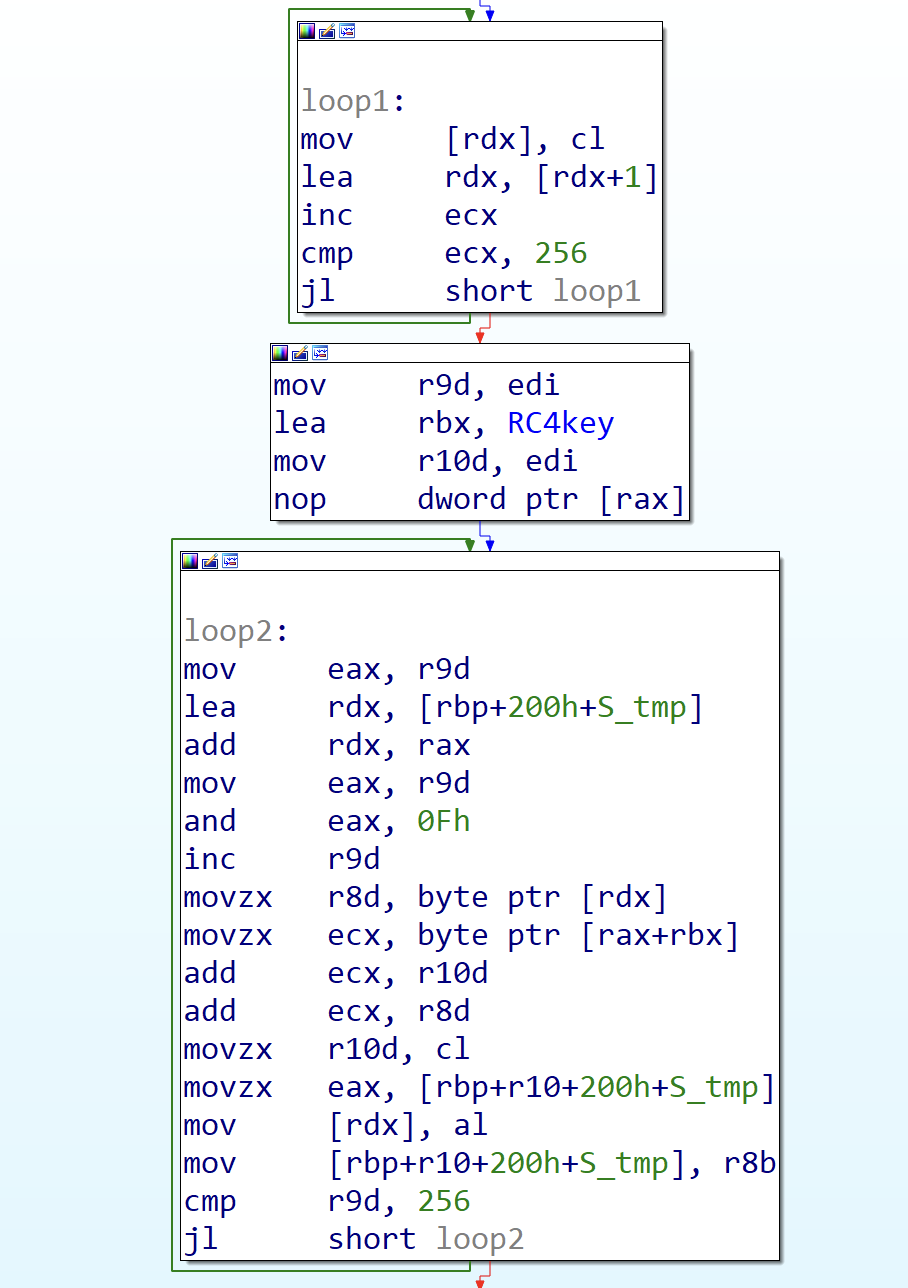Click the 'movzx ecx, byte ptr [rax+rbx]' line

point(461,935)
